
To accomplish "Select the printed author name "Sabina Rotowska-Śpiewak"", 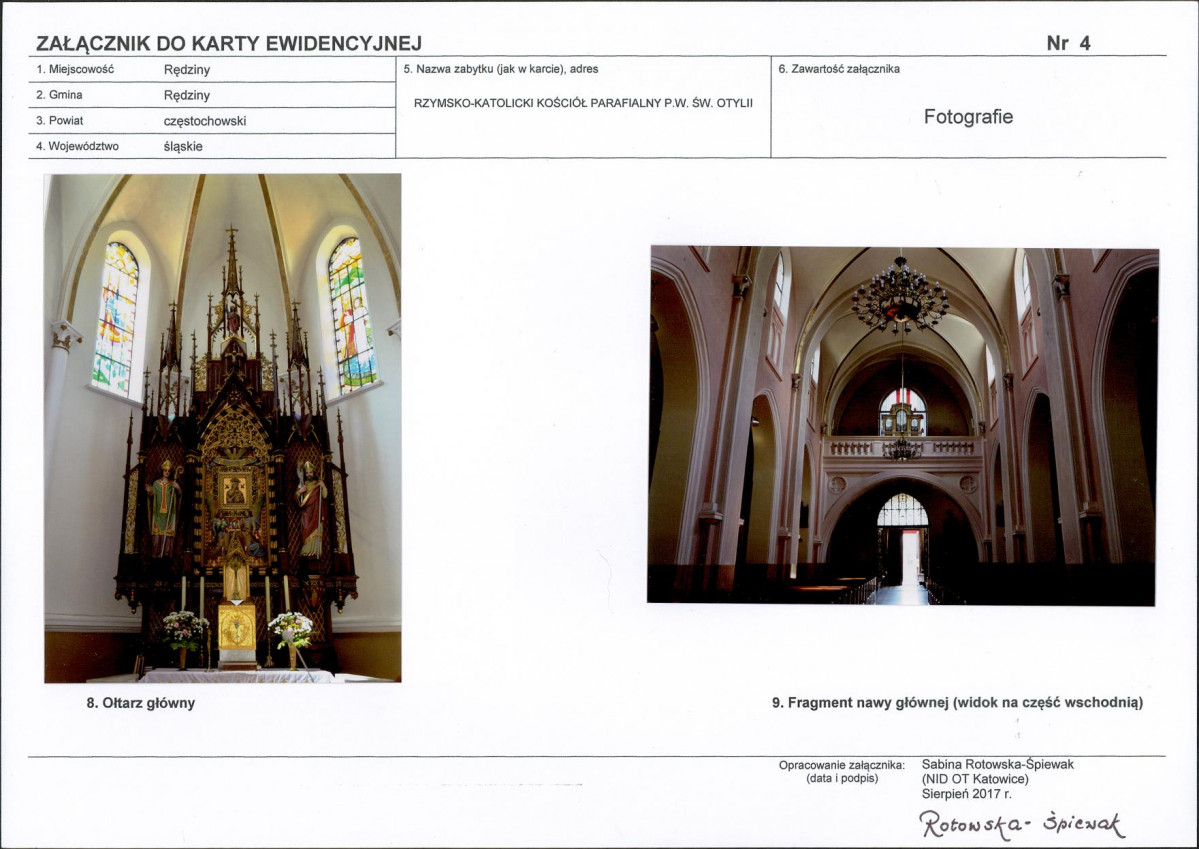I will click(998, 764).
